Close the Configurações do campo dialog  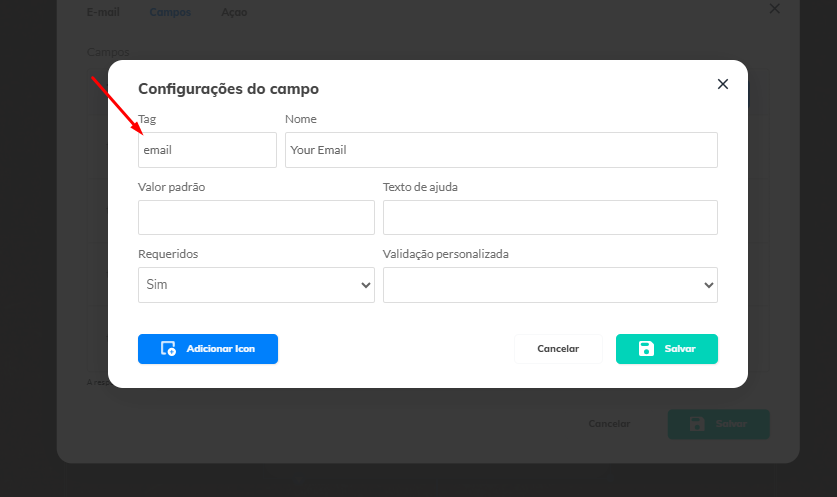pyautogui.click(x=723, y=84)
